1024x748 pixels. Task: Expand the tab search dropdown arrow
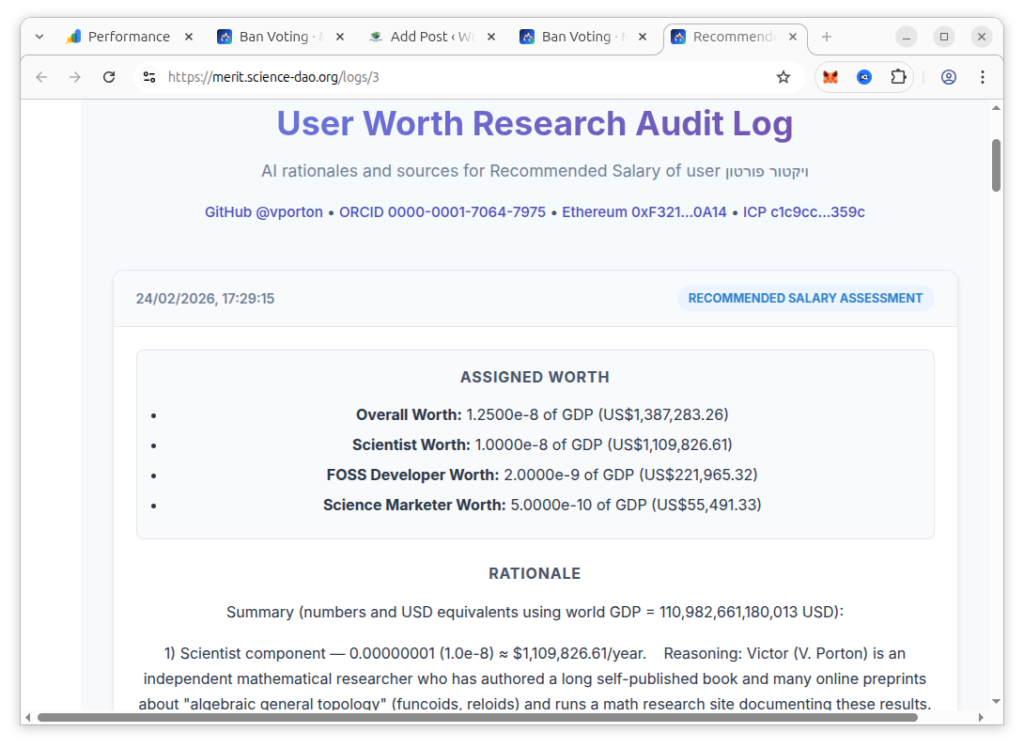(39, 37)
